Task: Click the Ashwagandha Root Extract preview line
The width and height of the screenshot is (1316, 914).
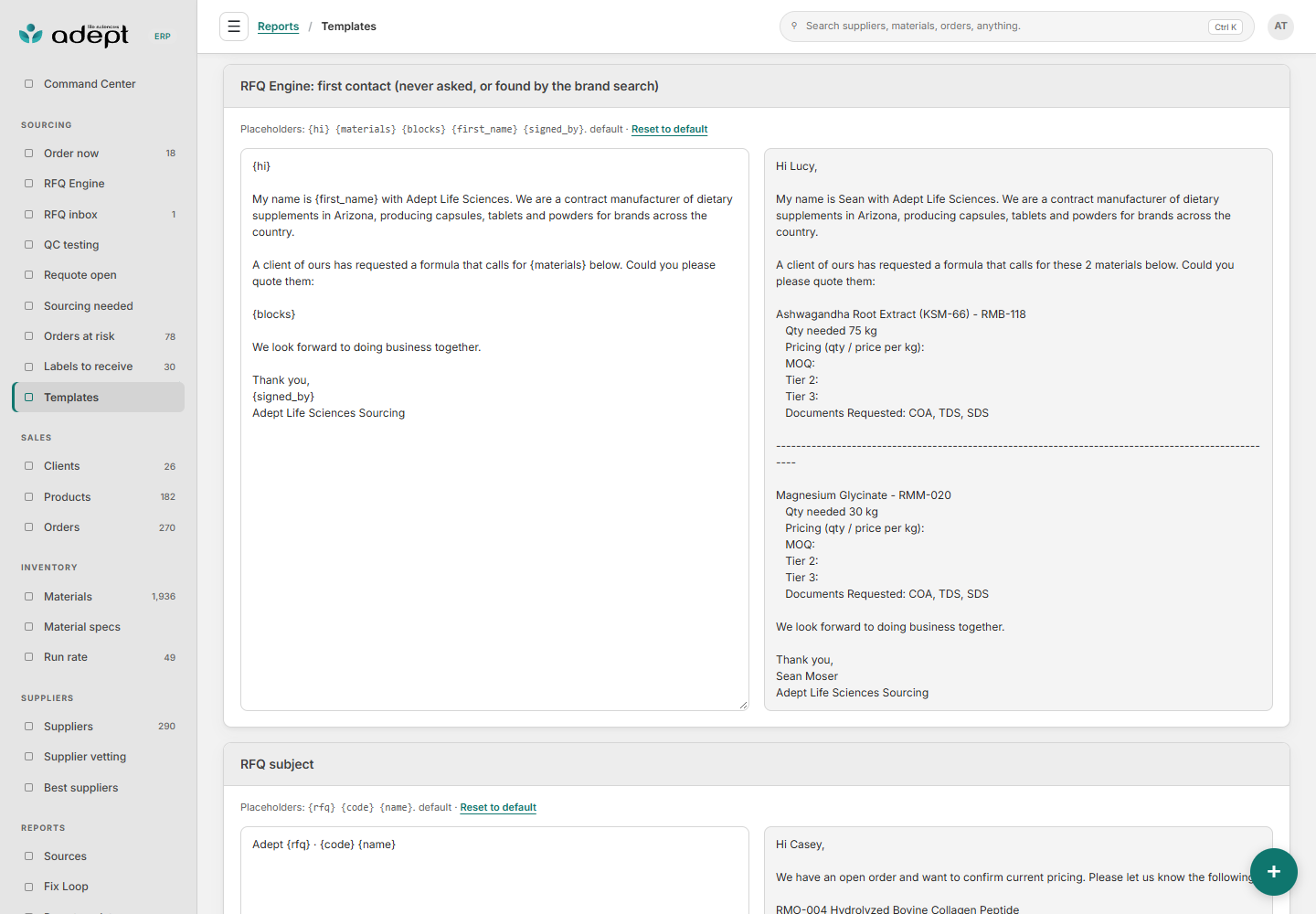Action: pos(901,314)
